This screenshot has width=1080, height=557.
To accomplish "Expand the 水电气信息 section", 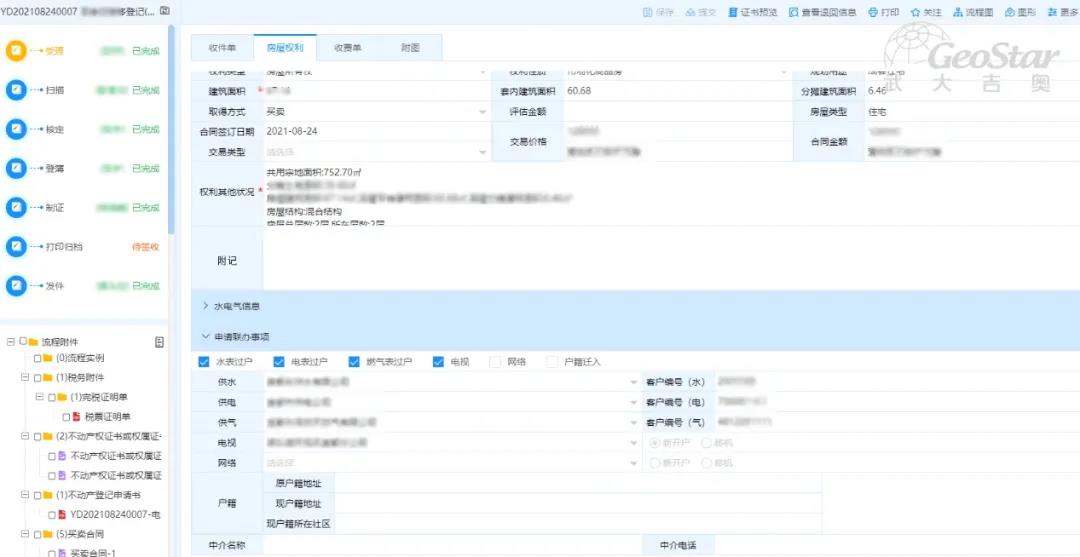I will [x=206, y=305].
